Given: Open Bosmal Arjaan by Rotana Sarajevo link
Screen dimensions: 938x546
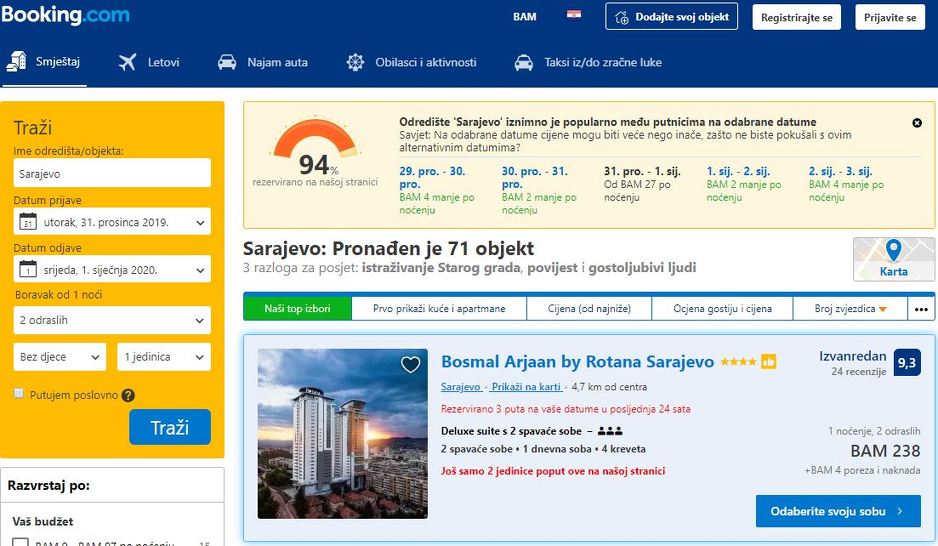Looking at the screenshot, I should click(x=577, y=362).
